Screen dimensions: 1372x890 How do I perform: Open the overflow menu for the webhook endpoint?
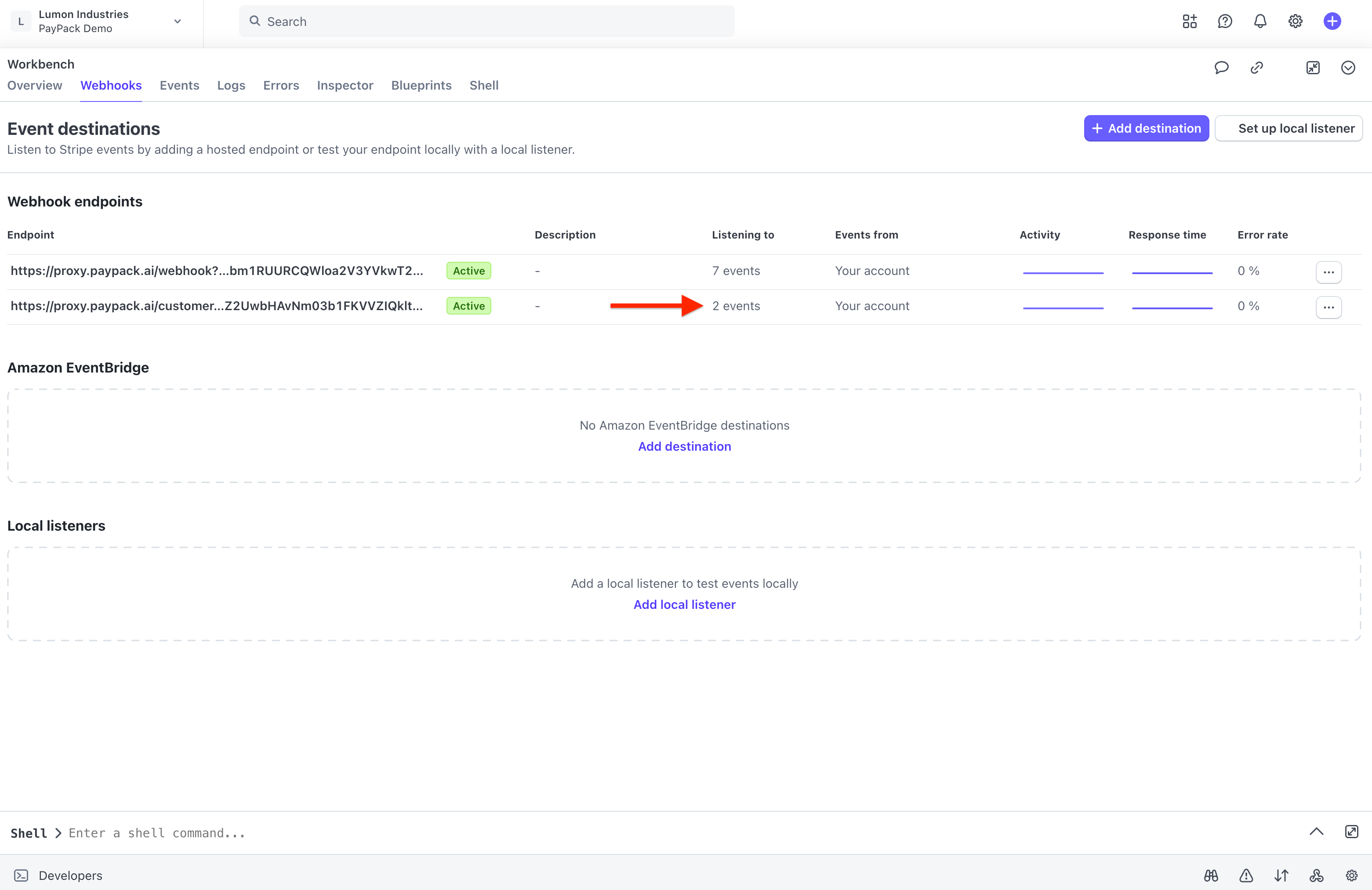1329,272
